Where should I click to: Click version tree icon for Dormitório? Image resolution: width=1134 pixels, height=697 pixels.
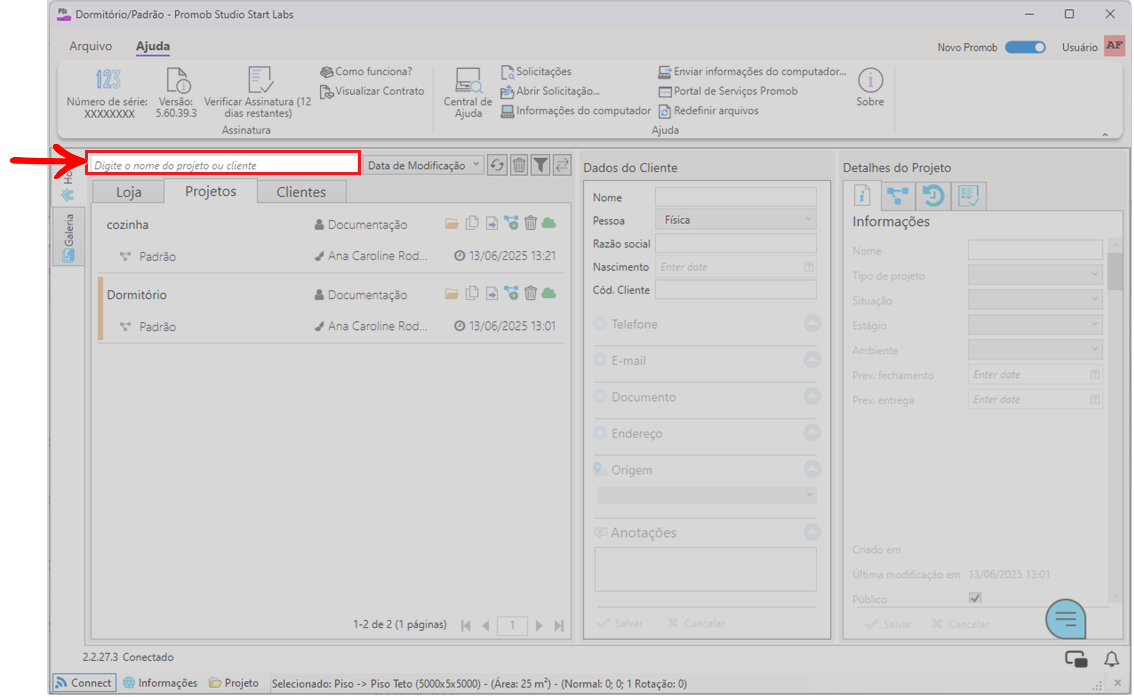click(511, 294)
